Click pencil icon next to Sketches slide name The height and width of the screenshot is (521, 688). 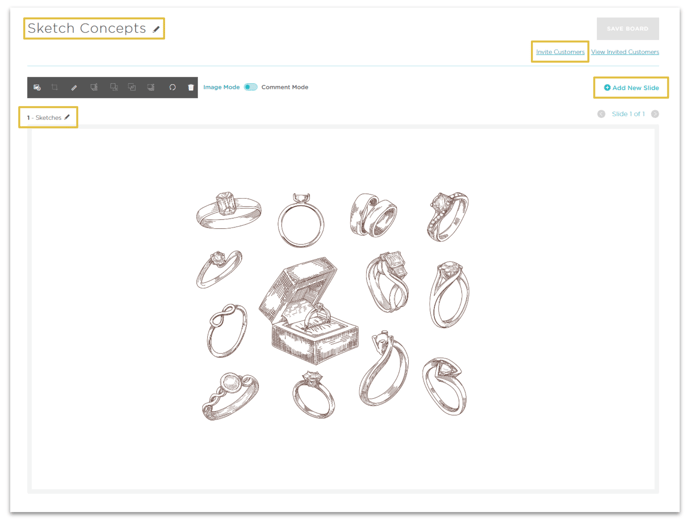67,117
